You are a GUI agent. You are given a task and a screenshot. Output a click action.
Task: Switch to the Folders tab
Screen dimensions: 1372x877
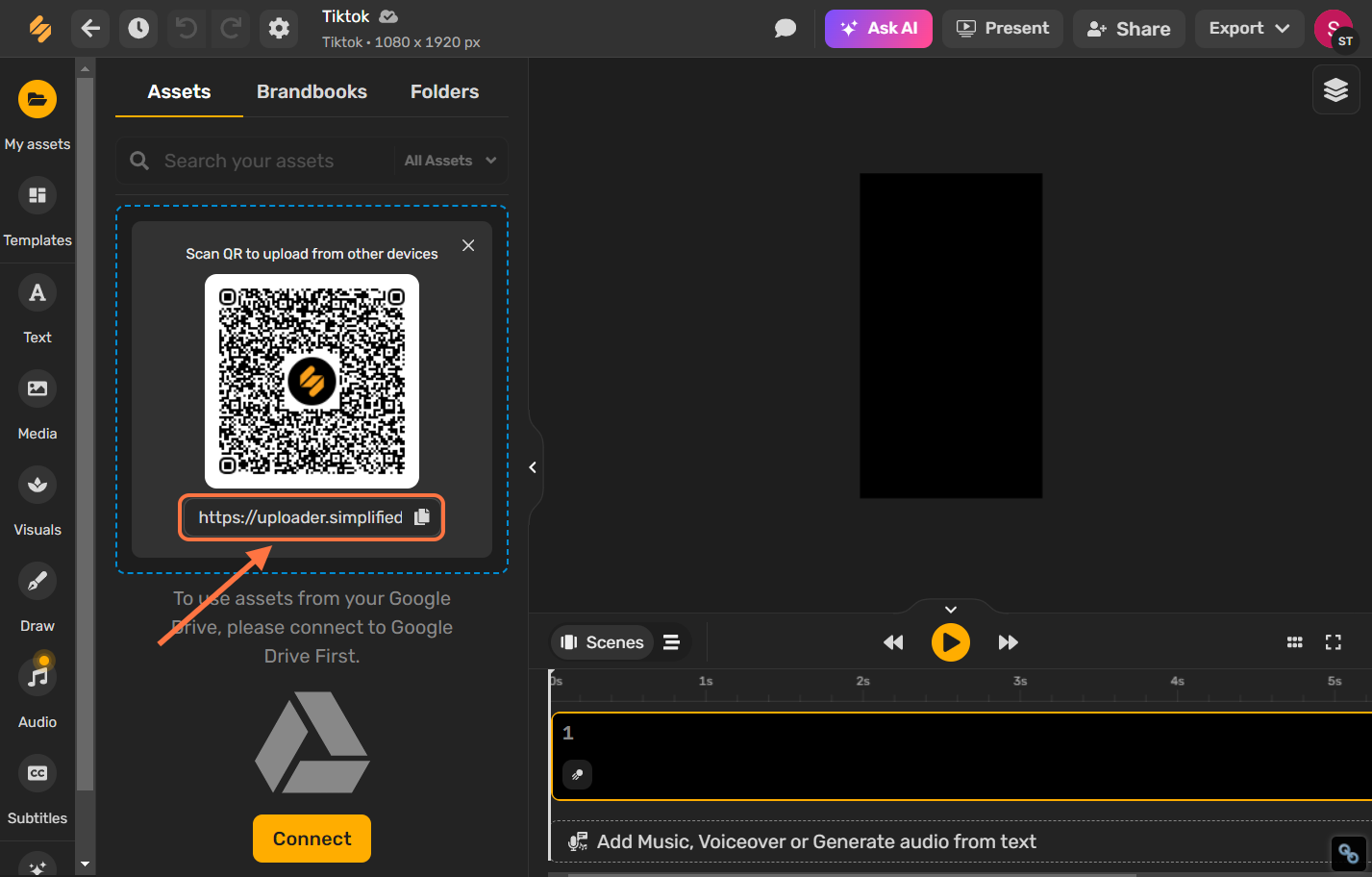444,91
